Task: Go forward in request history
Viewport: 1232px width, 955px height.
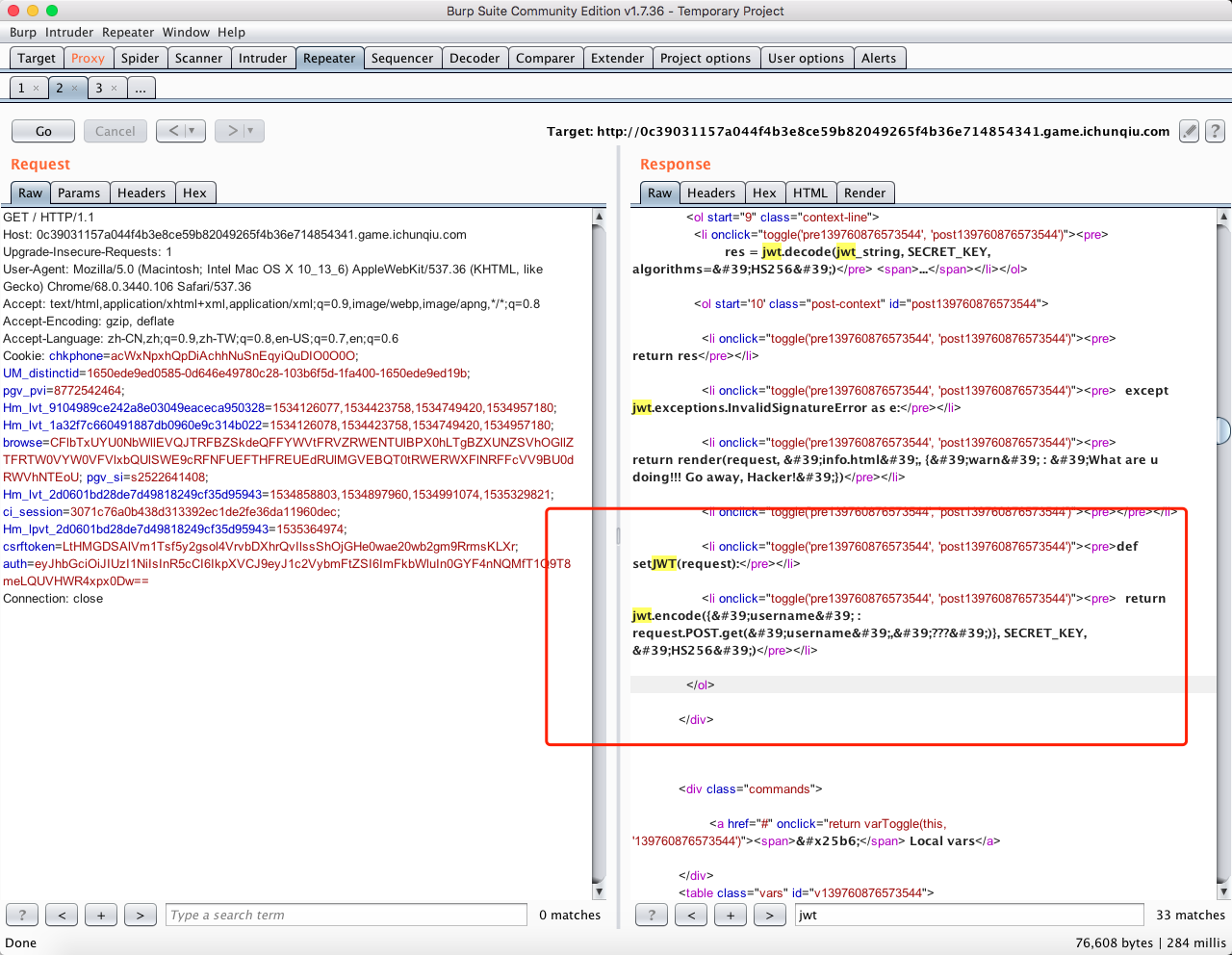Action: click(232, 131)
